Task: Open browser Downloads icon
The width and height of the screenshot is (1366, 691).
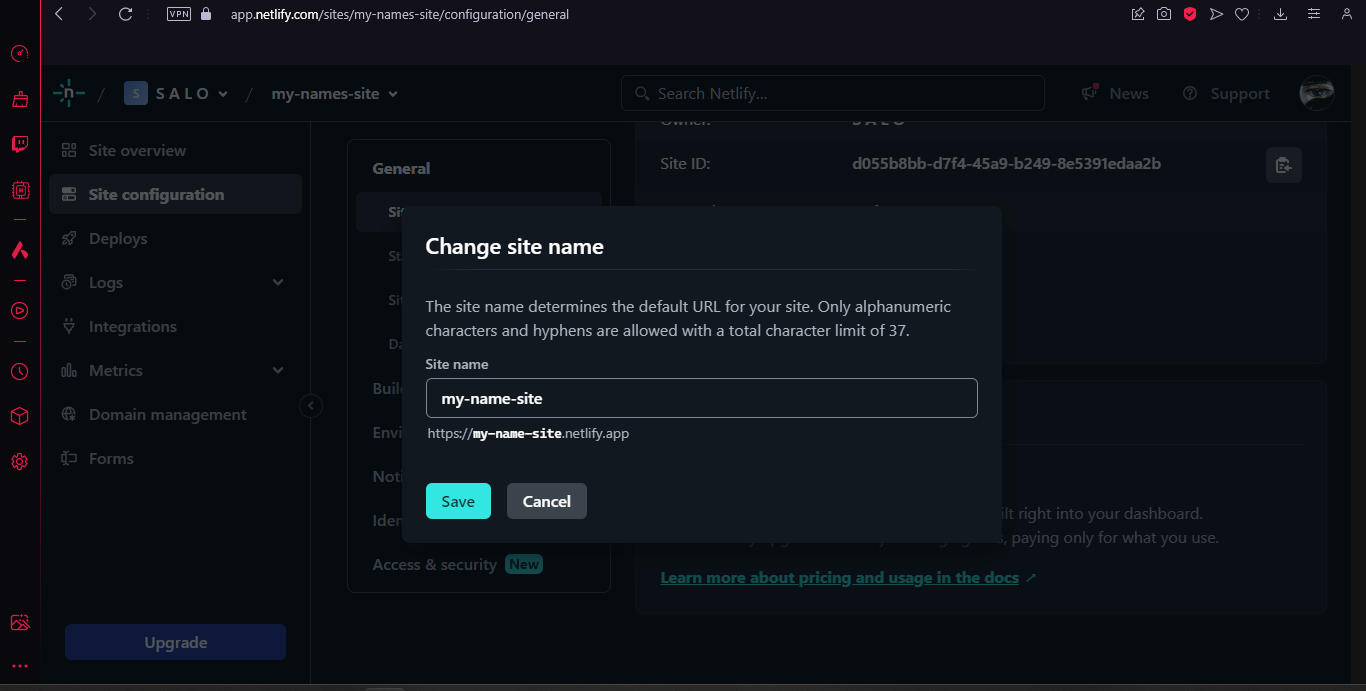Action: (x=1280, y=14)
